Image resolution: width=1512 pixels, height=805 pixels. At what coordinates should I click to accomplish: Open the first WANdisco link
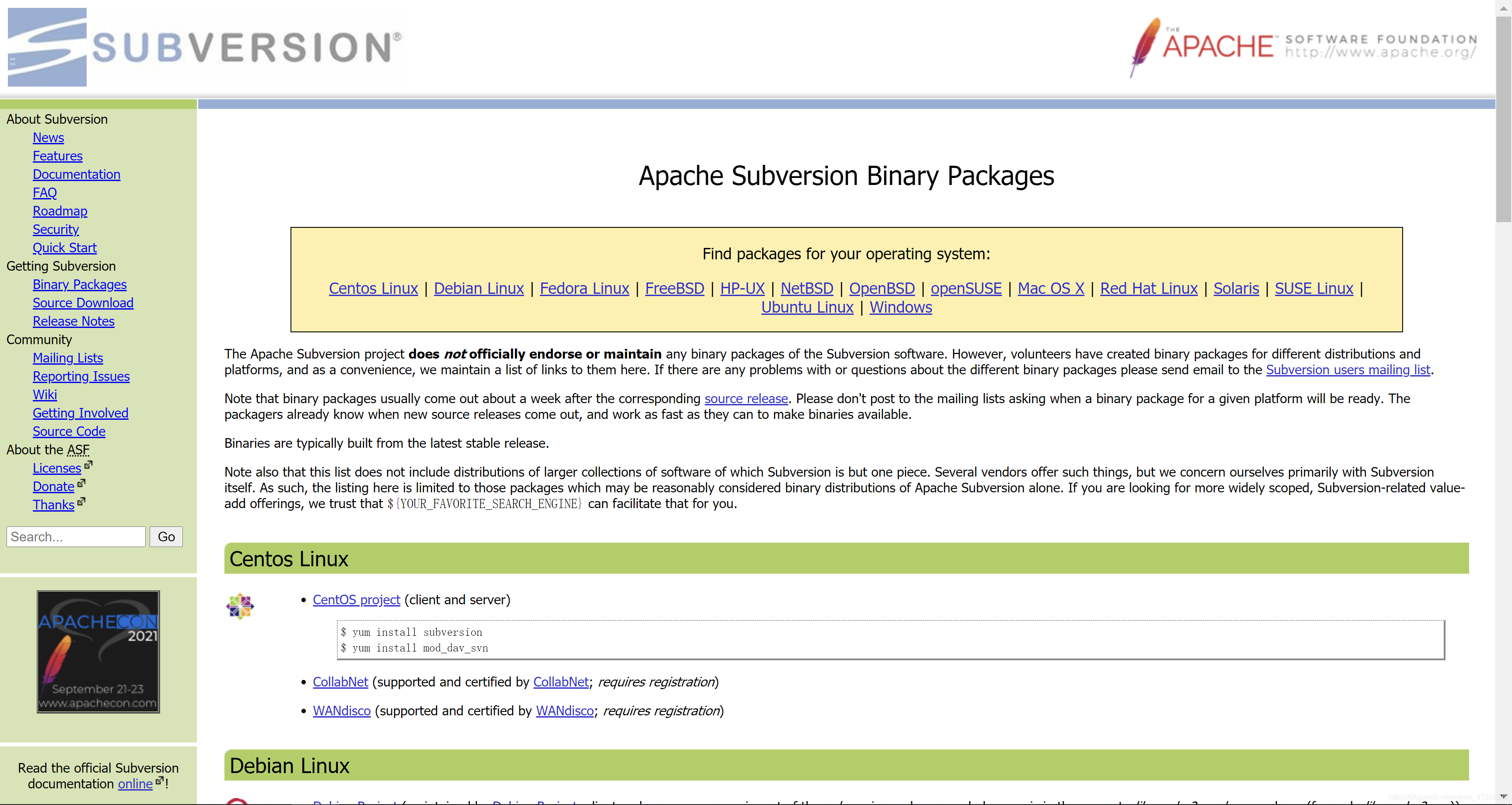click(341, 711)
